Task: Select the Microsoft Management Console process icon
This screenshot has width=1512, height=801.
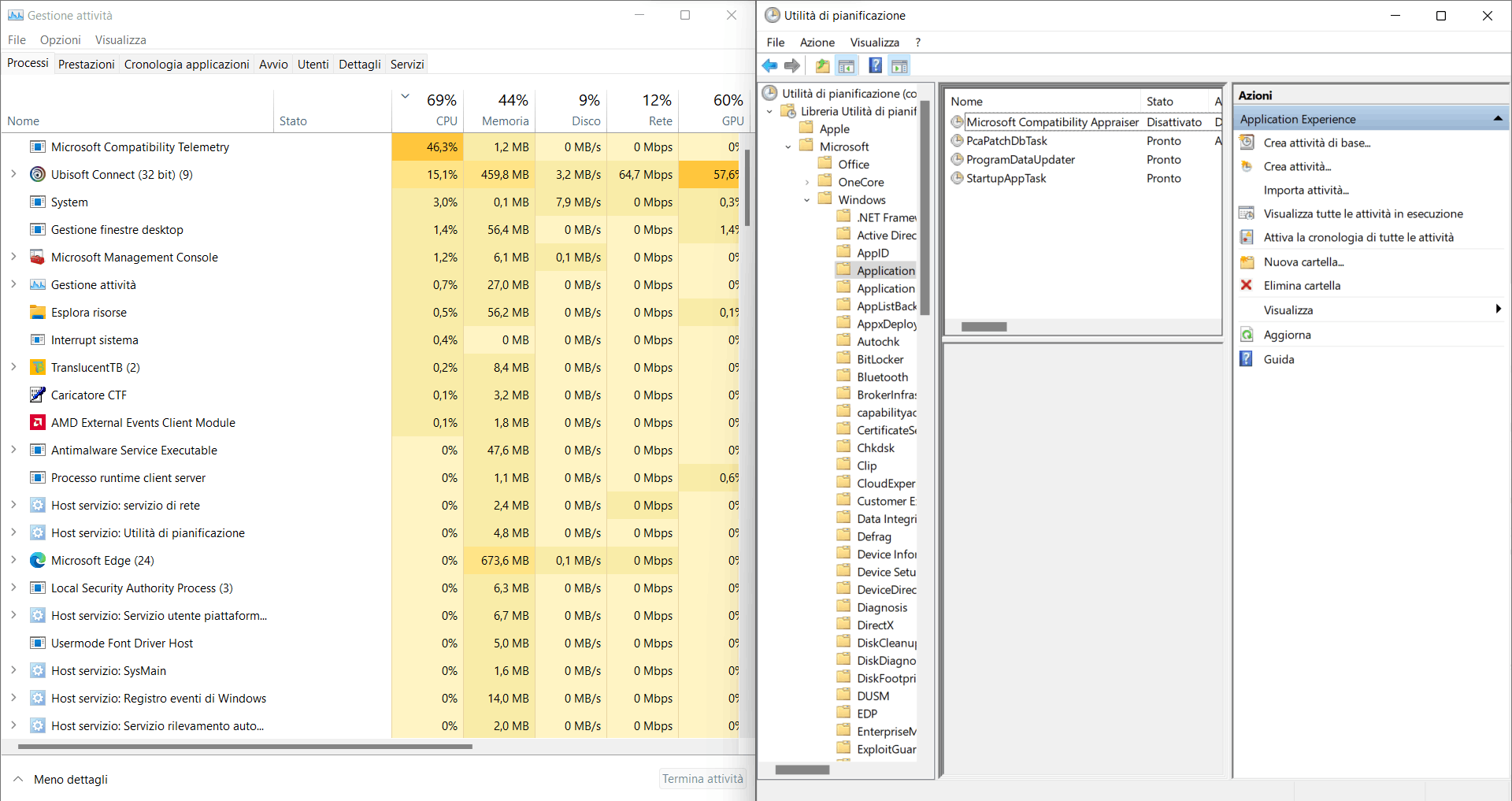Action: (37, 257)
